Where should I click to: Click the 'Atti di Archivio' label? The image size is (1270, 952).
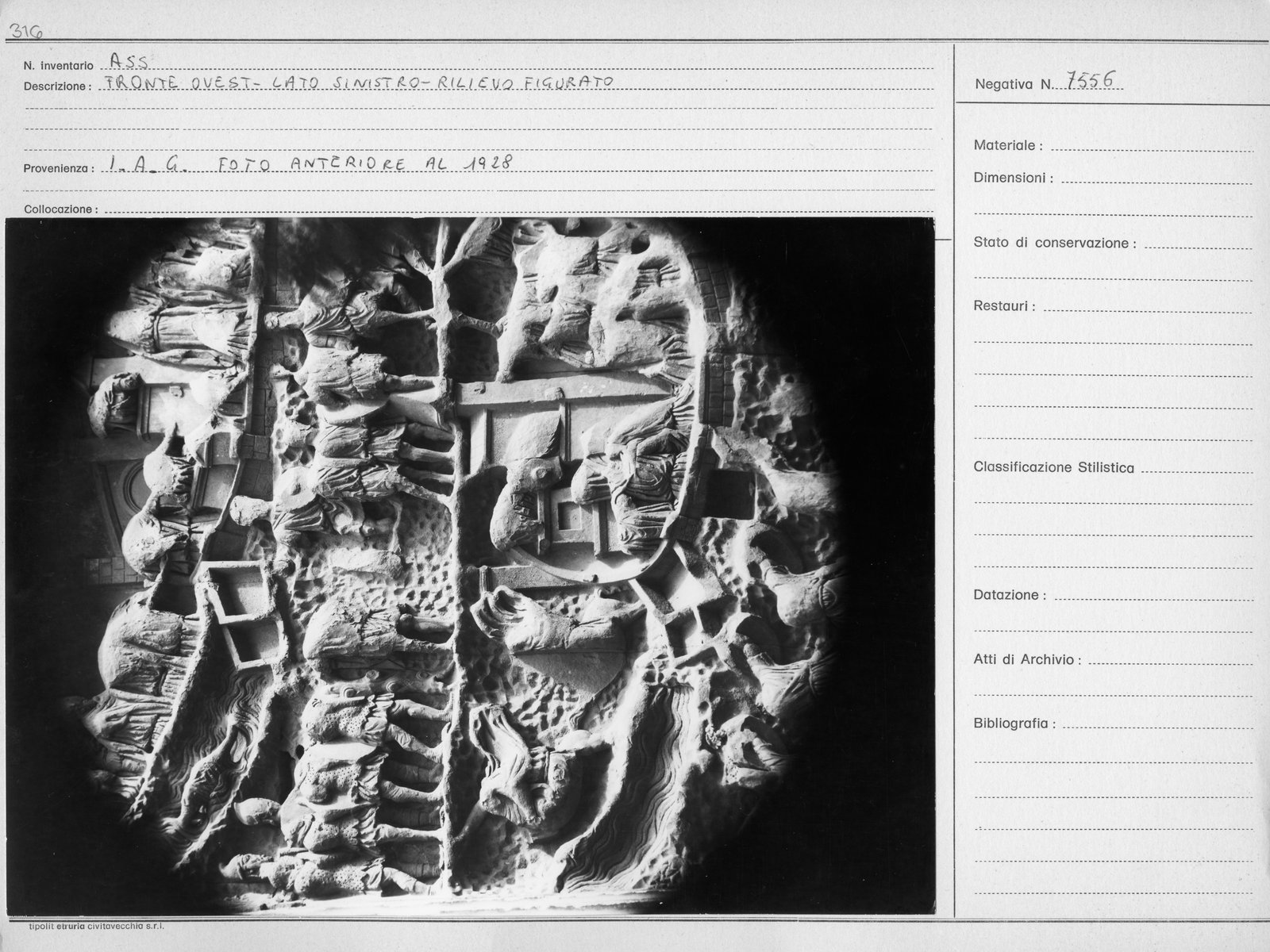point(1027,659)
